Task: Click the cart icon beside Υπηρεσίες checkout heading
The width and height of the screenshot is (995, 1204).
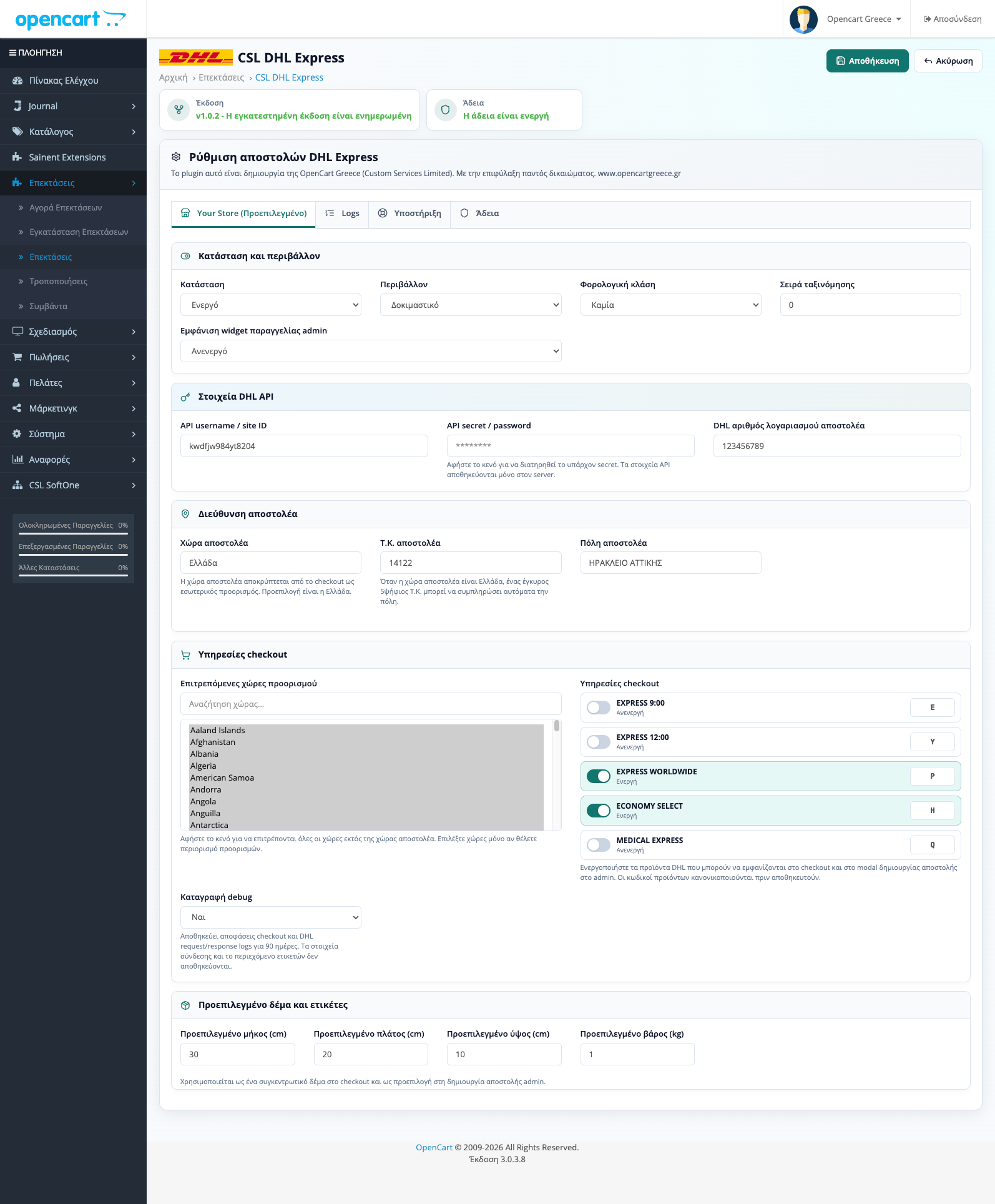Action: [185, 655]
